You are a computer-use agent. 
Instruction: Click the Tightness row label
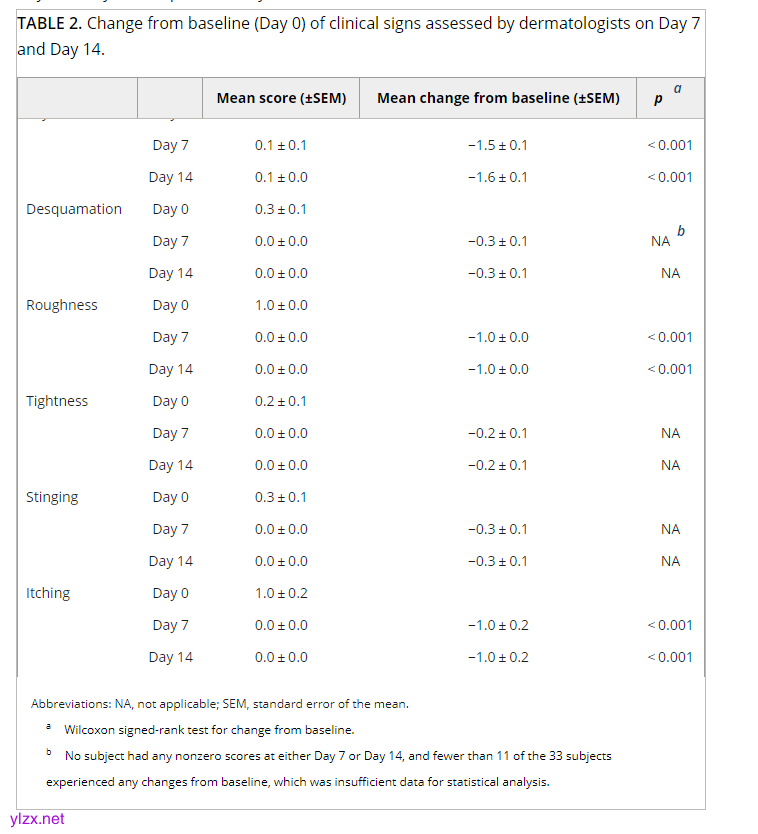57,401
